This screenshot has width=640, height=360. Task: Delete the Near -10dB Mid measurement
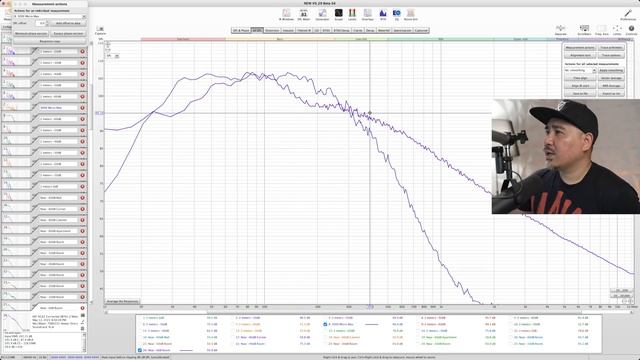pos(82,198)
